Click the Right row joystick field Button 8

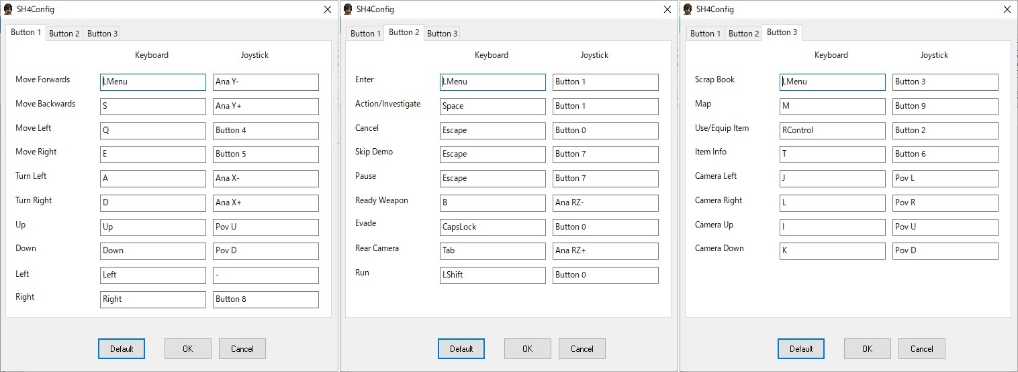point(266,299)
